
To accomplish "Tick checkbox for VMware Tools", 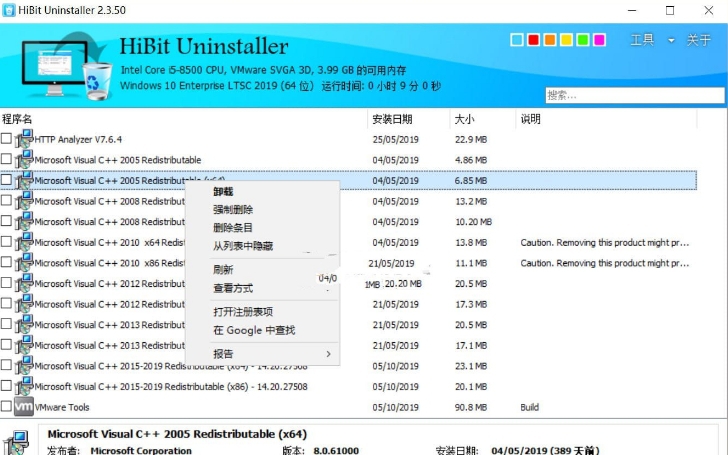I will (6, 406).
